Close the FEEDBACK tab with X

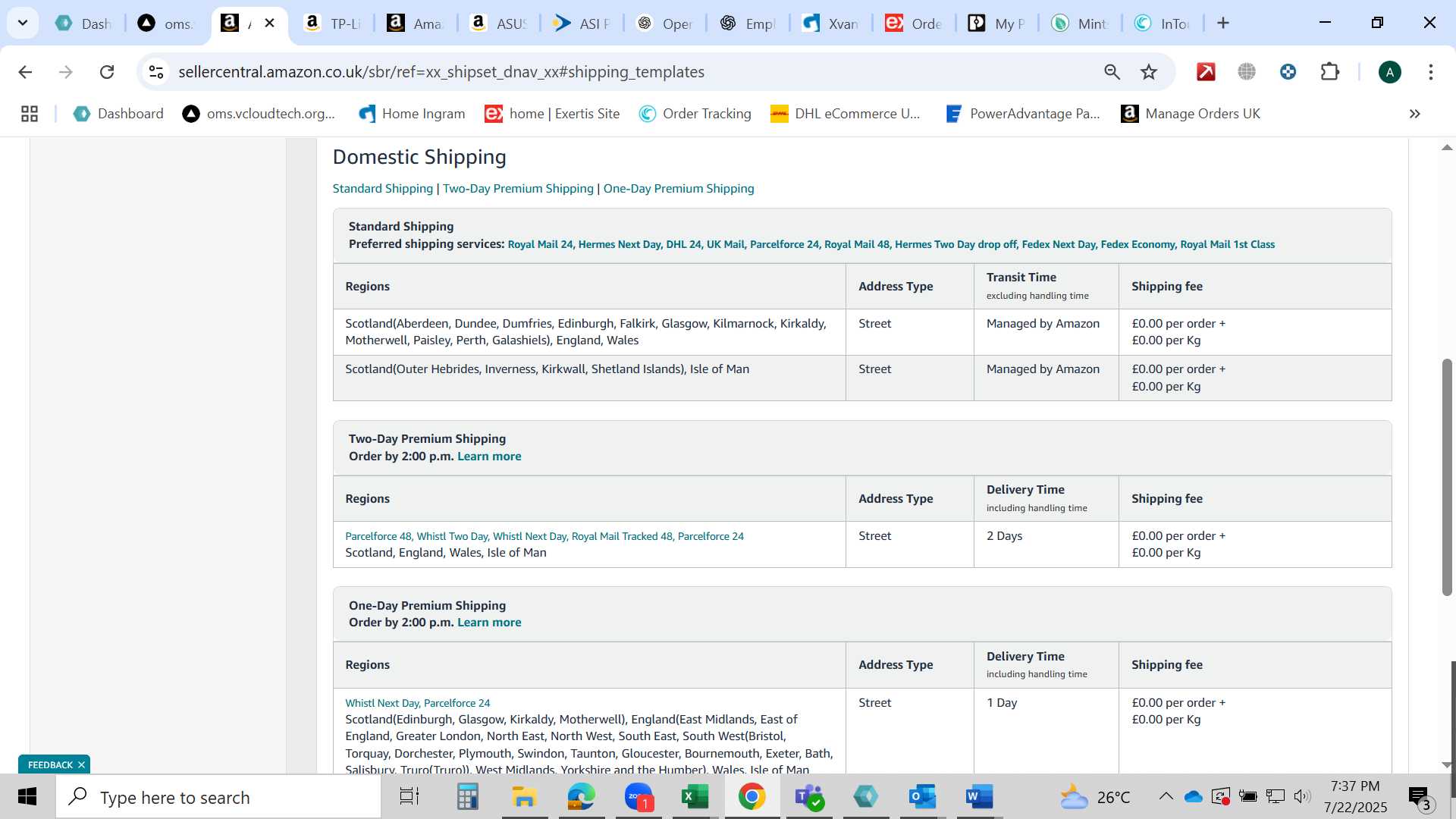coord(81,765)
